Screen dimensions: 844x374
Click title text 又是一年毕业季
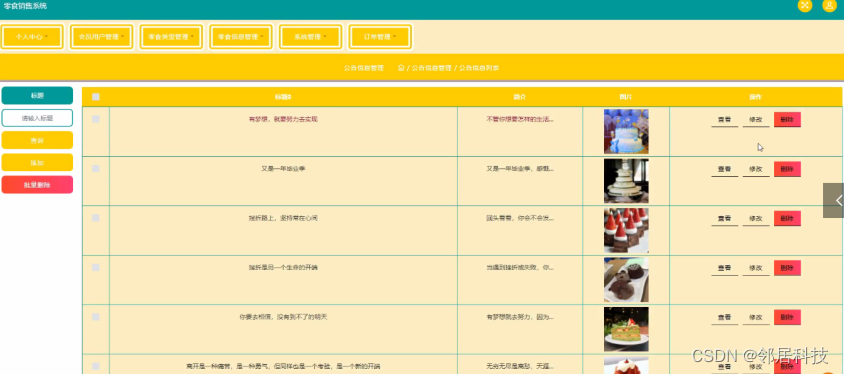point(283,169)
